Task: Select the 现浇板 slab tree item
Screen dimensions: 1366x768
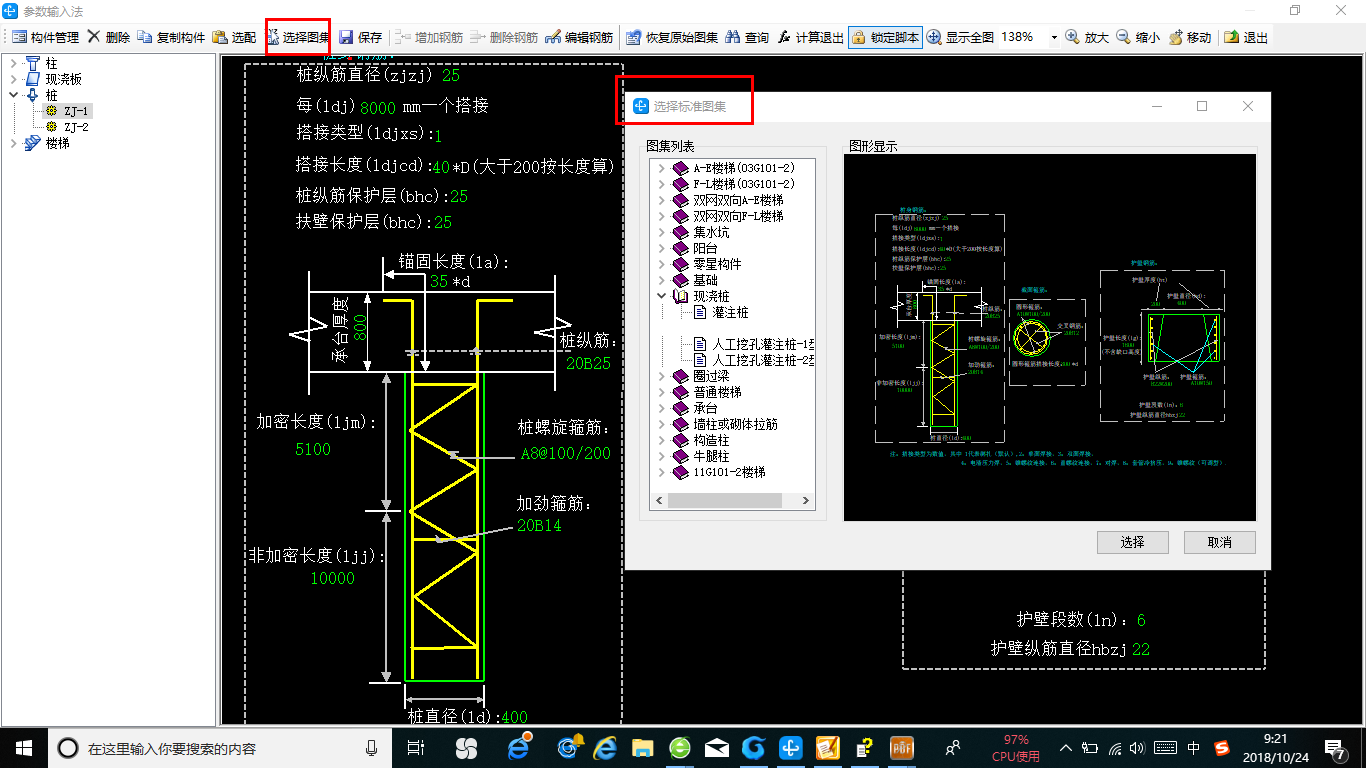Action: [64, 79]
